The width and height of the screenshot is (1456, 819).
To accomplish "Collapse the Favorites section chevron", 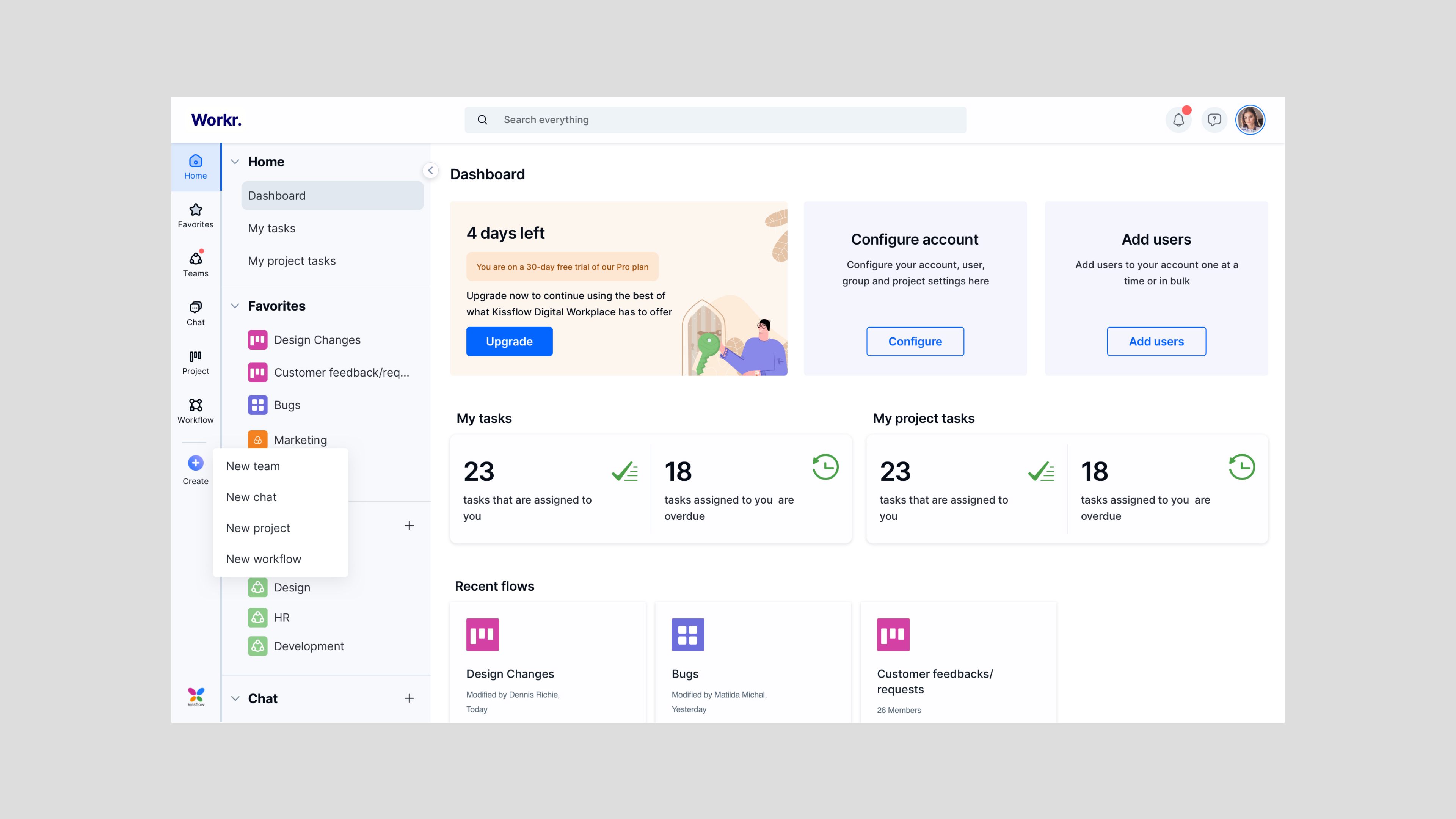I will [x=235, y=306].
